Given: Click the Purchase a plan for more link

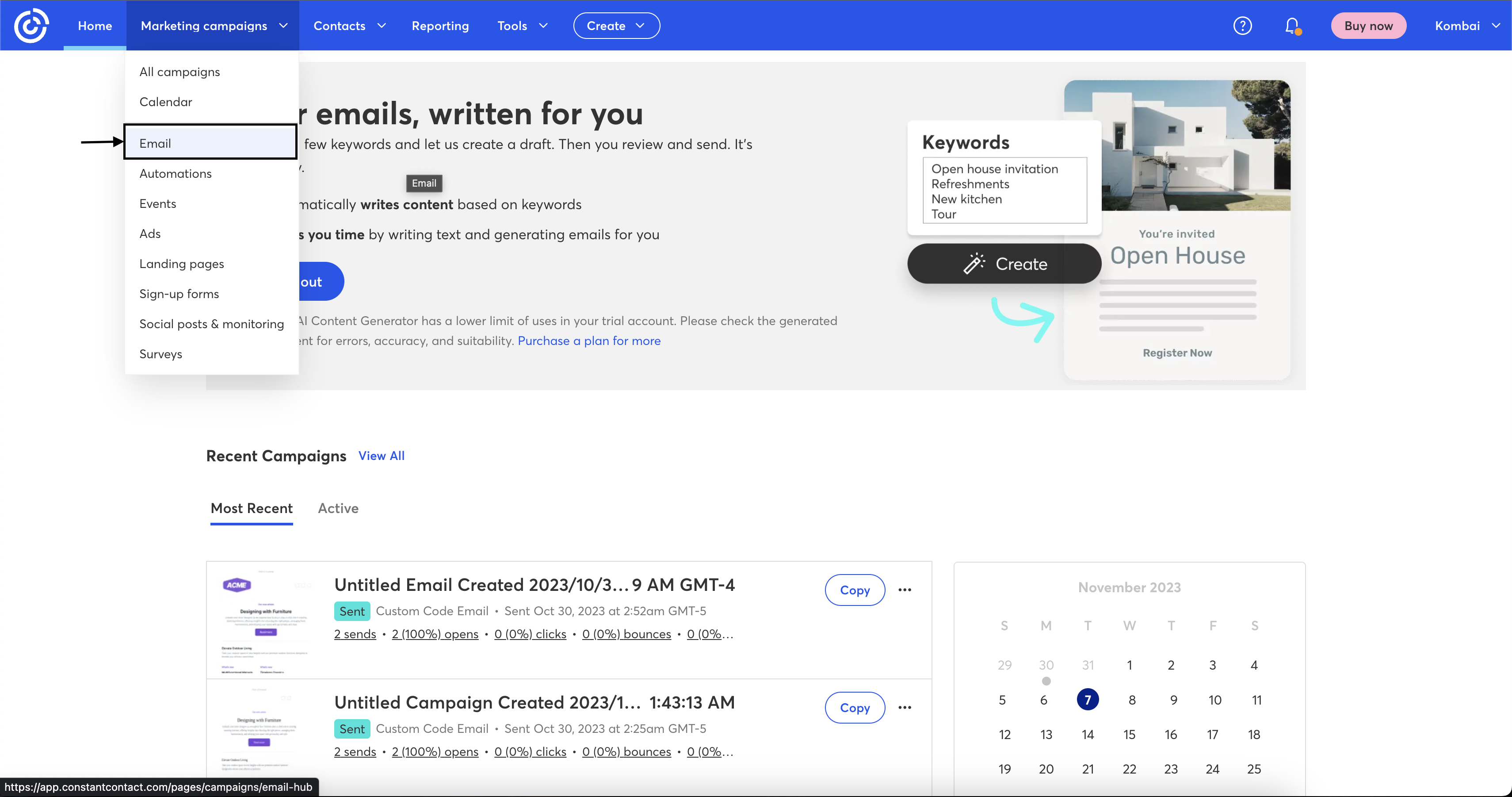Looking at the screenshot, I should pos(589,341).
